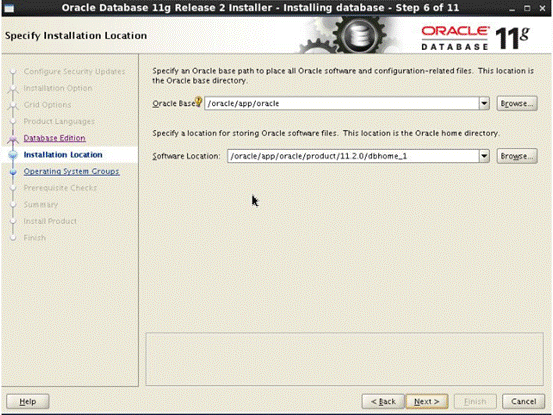Screen dimensions: 553x415
Task: Click the Configure Security Updates step text
Action: click(x=74, y=71)
